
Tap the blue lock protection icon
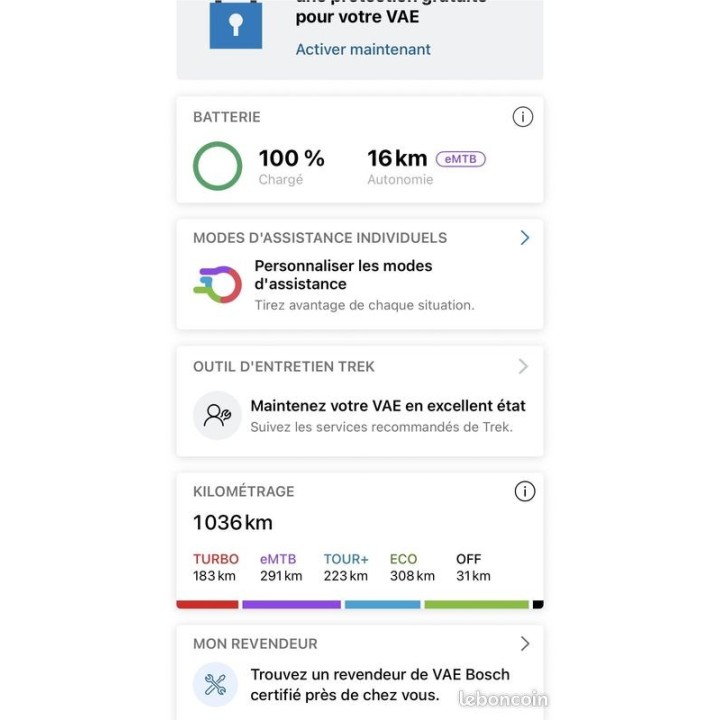pos(235,25)
